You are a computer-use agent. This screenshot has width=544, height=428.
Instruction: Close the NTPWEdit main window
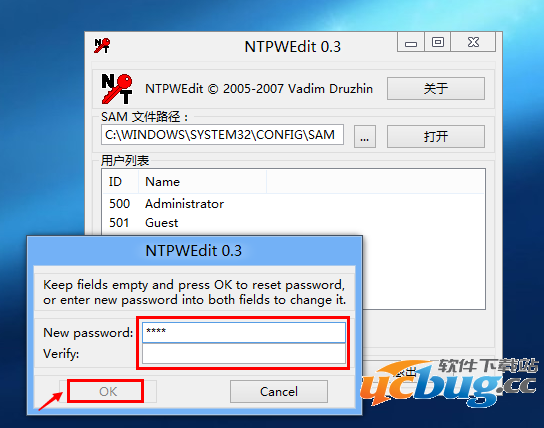[473, 42]
